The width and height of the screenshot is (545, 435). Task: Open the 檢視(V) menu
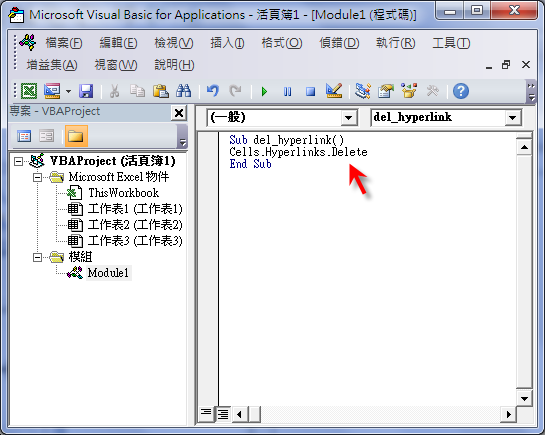tap(174, 43)
